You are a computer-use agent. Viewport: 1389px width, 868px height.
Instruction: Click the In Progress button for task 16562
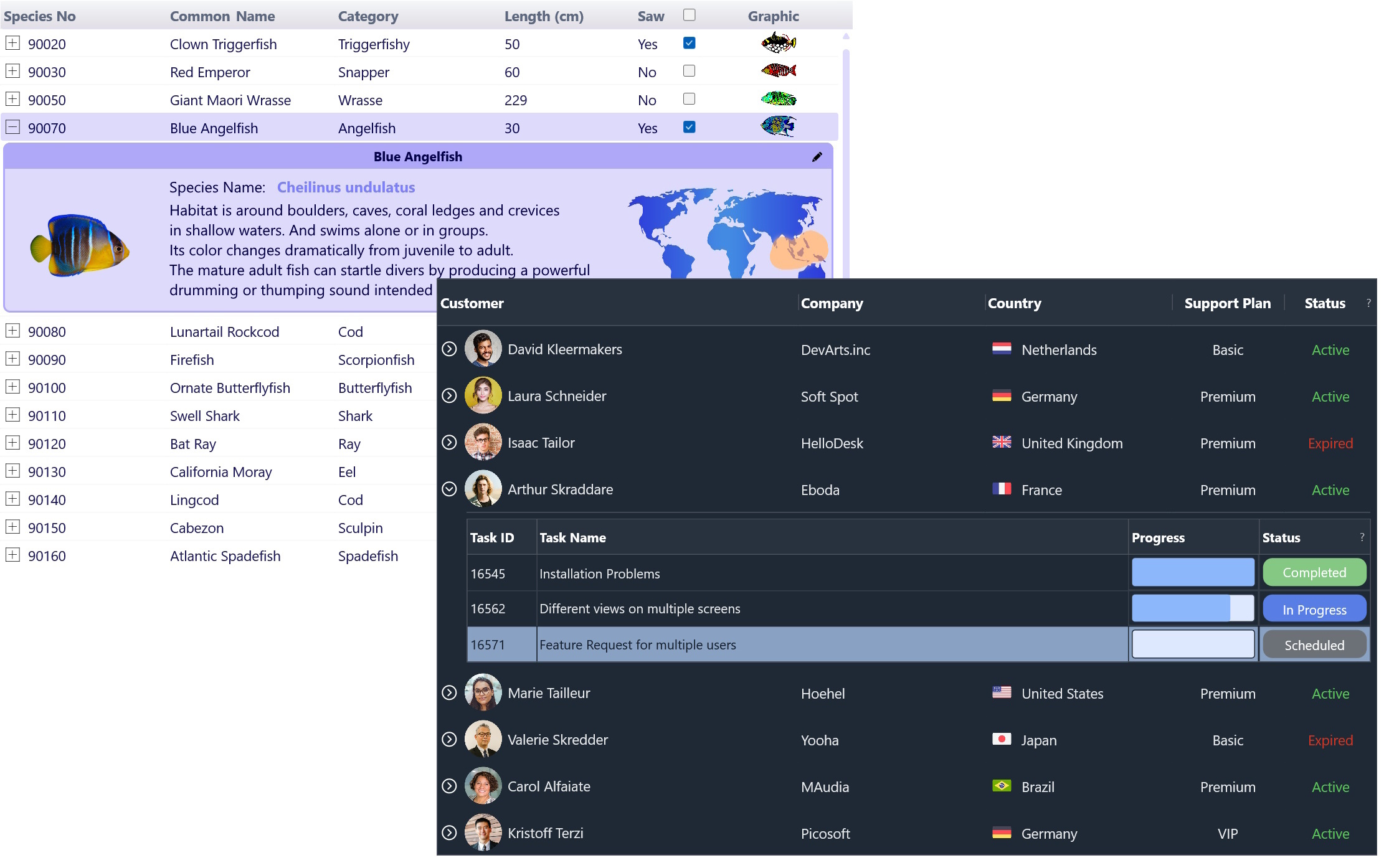(1313, 608)
